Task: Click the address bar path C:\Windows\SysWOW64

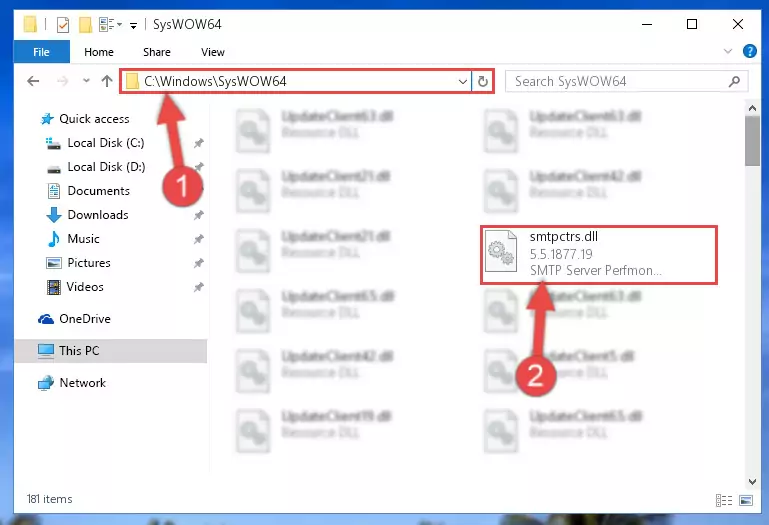Action: coord(215,81)
